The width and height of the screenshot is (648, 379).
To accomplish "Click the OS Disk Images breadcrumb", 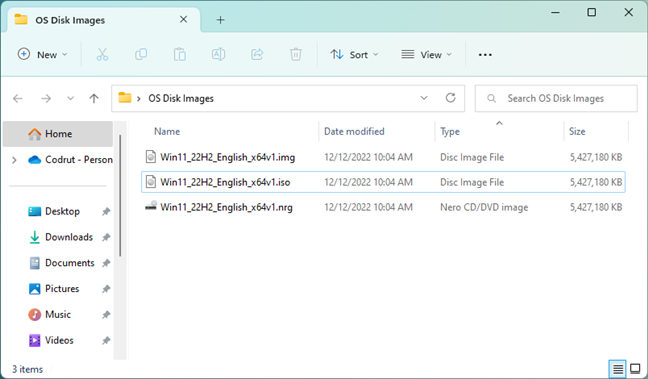I will 181,98.
